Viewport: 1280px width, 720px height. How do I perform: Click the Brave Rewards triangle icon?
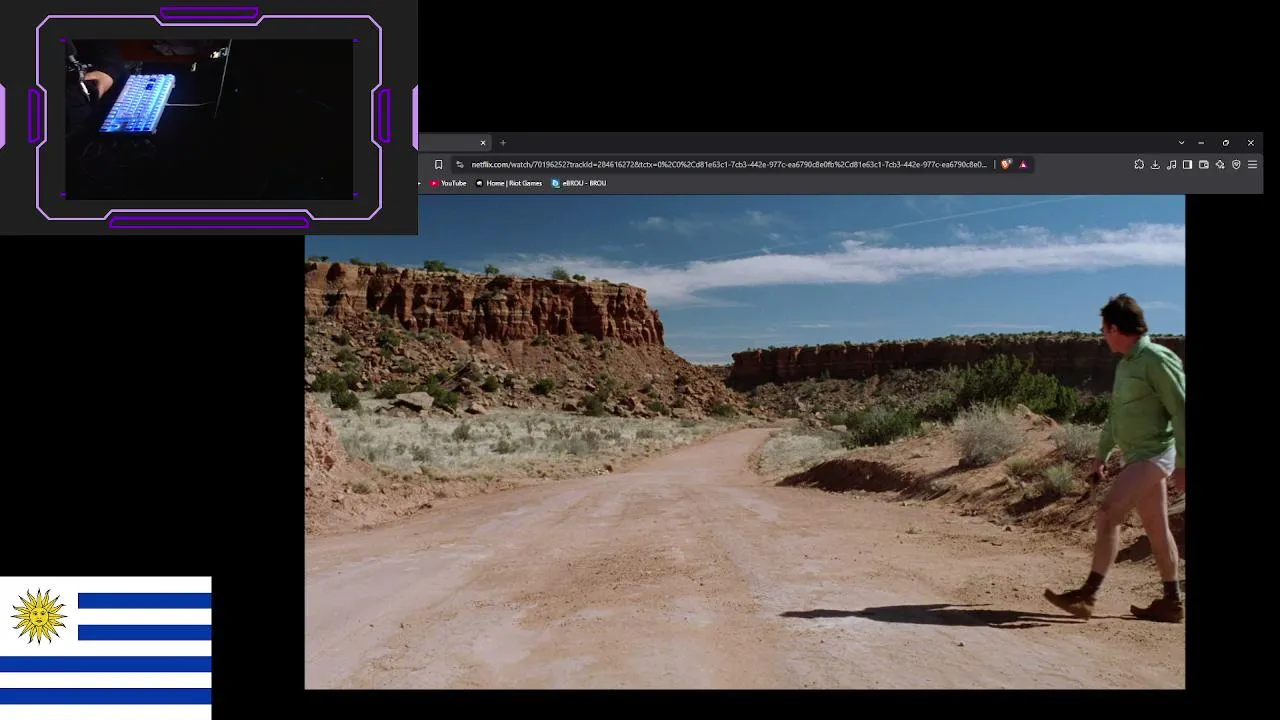1023,164
